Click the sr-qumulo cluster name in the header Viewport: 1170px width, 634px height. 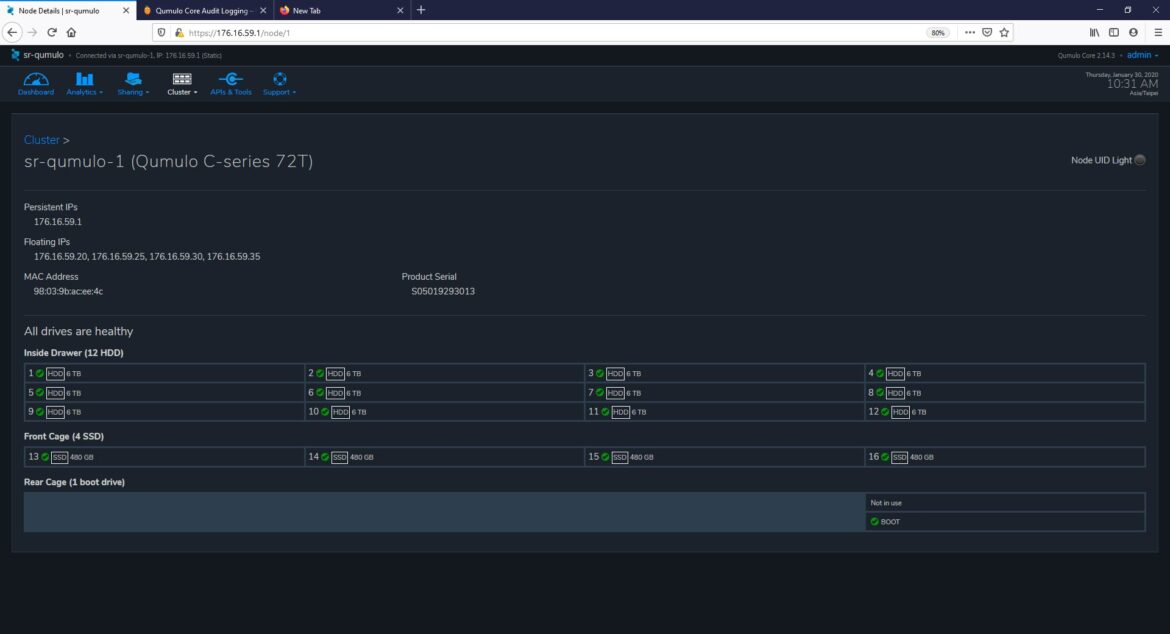(43, 55)
